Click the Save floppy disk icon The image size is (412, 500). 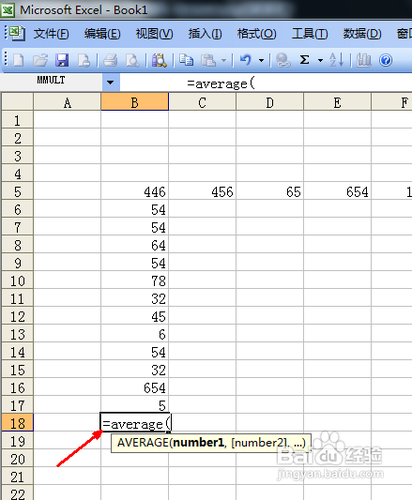pos(62,60)
